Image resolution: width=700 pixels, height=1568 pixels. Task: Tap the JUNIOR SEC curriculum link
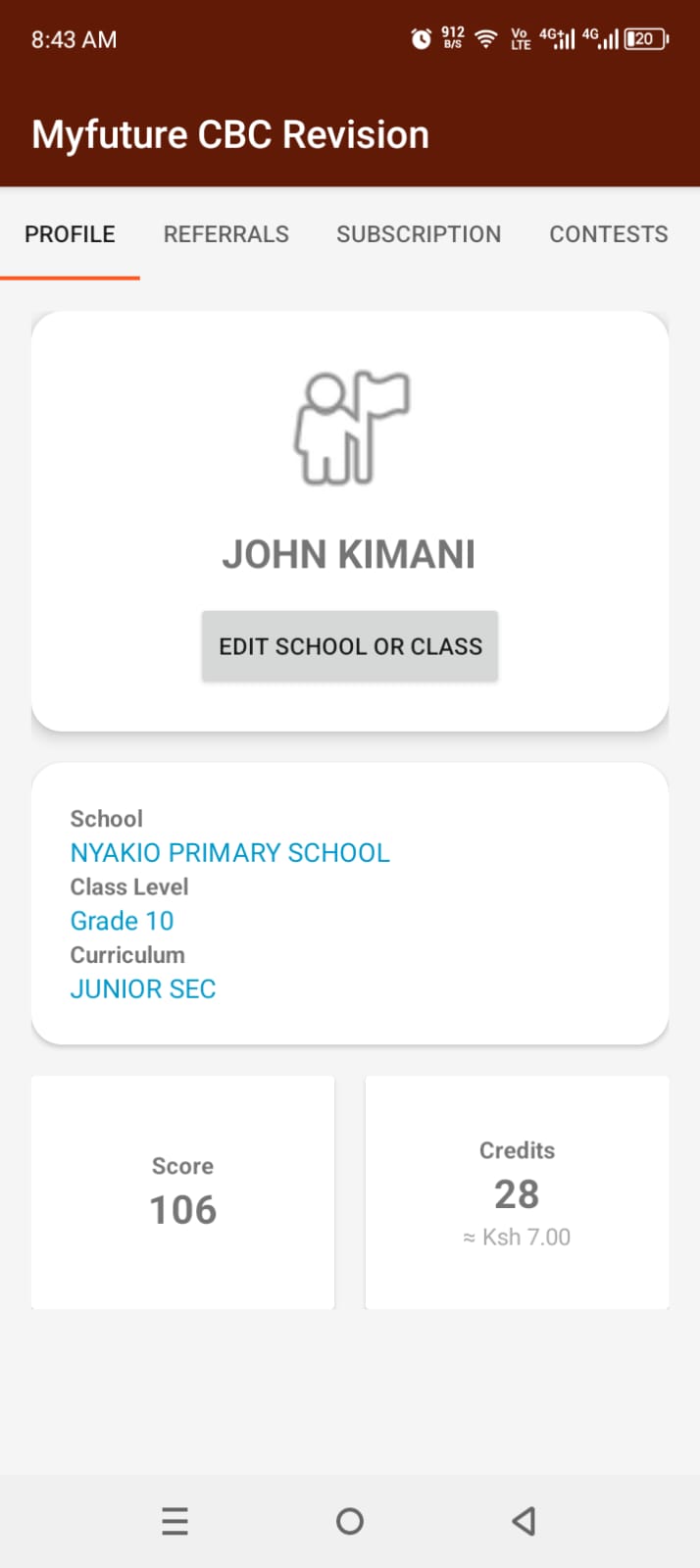pyautogui.click(x=143, y=988)
